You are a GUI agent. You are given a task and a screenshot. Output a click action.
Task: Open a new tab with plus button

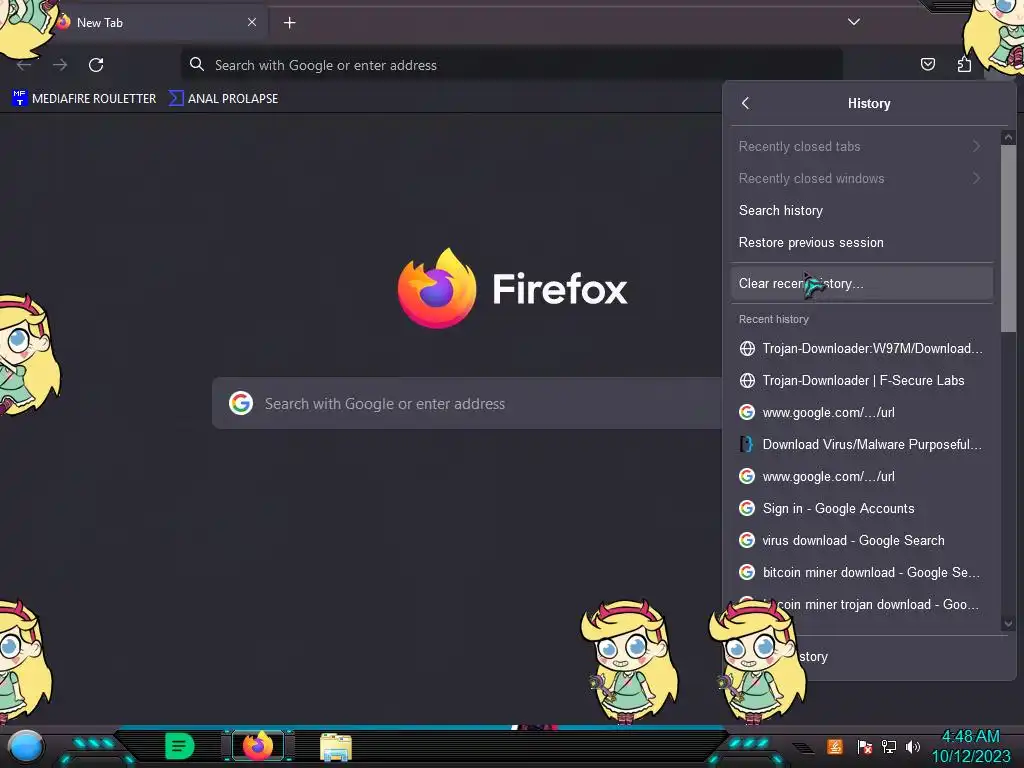click(x=289, y=23)
